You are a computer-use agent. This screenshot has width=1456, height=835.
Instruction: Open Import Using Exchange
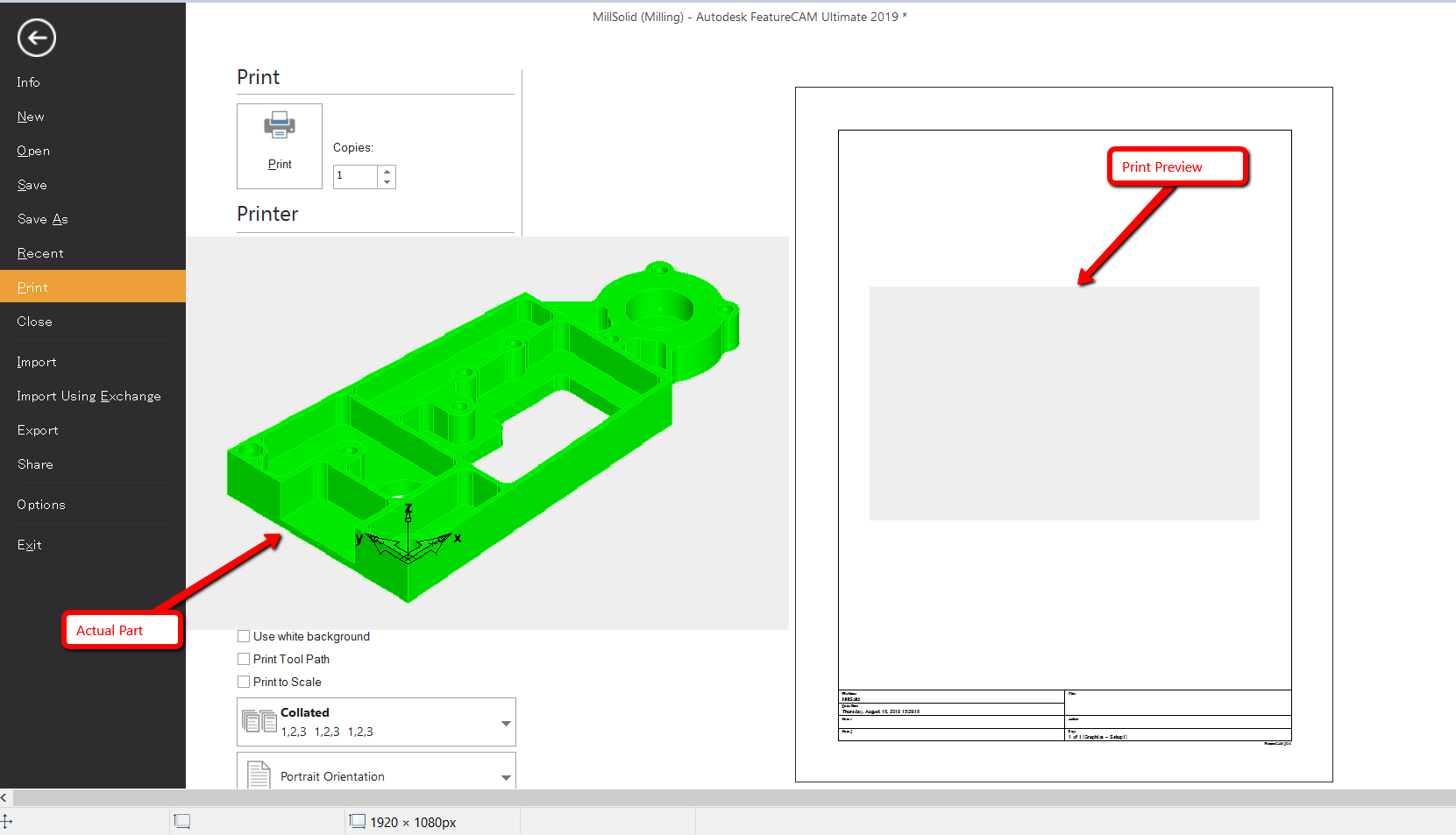89,395
